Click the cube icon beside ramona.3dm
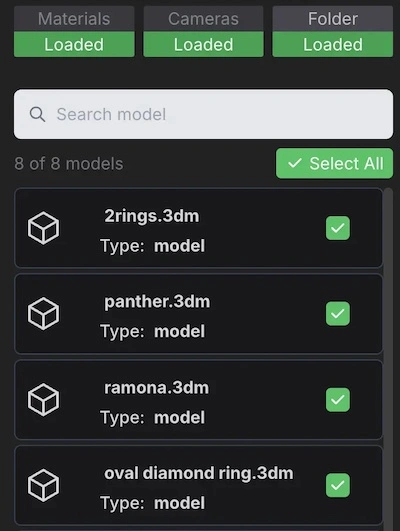 point(43,400)
